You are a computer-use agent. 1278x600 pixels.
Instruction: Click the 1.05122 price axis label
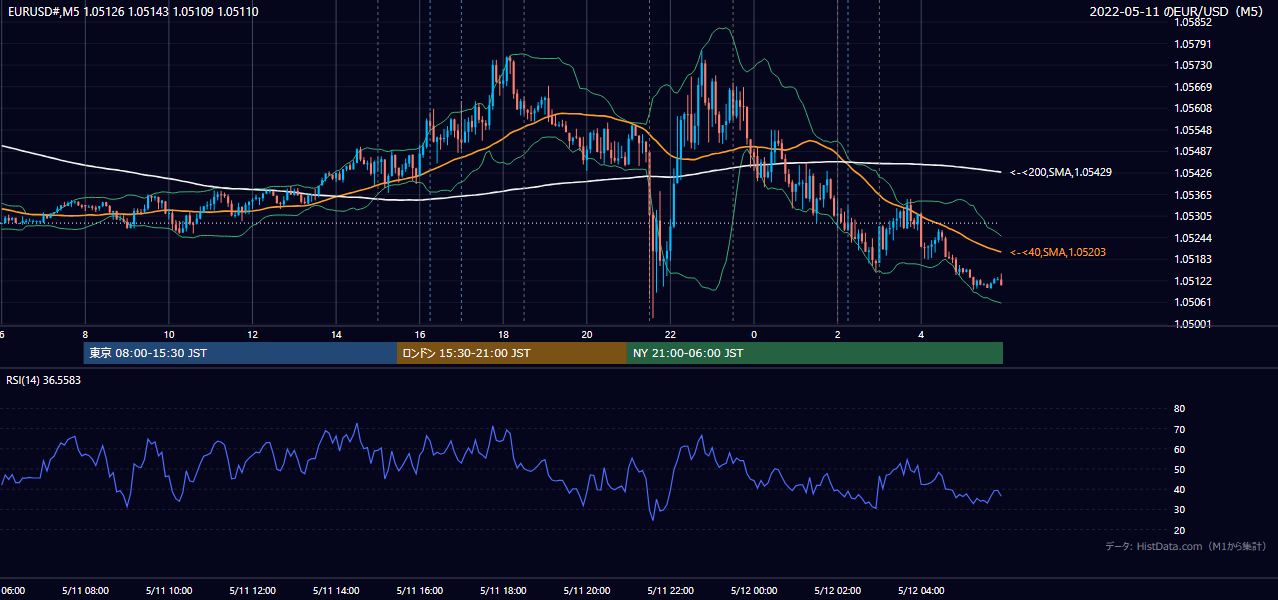click(x=1193, y=281)
